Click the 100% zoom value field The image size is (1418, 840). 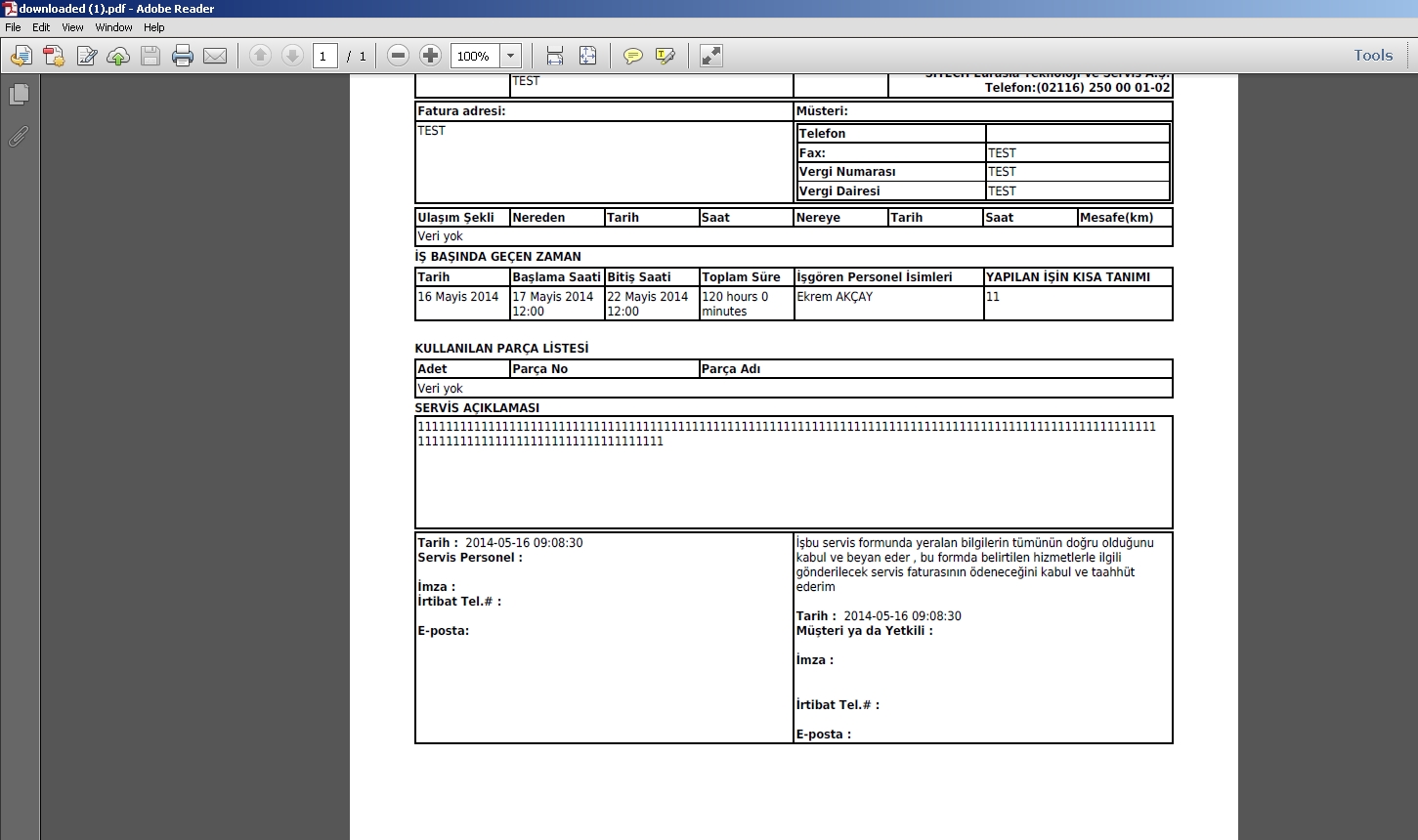click(x=476, y=56)
